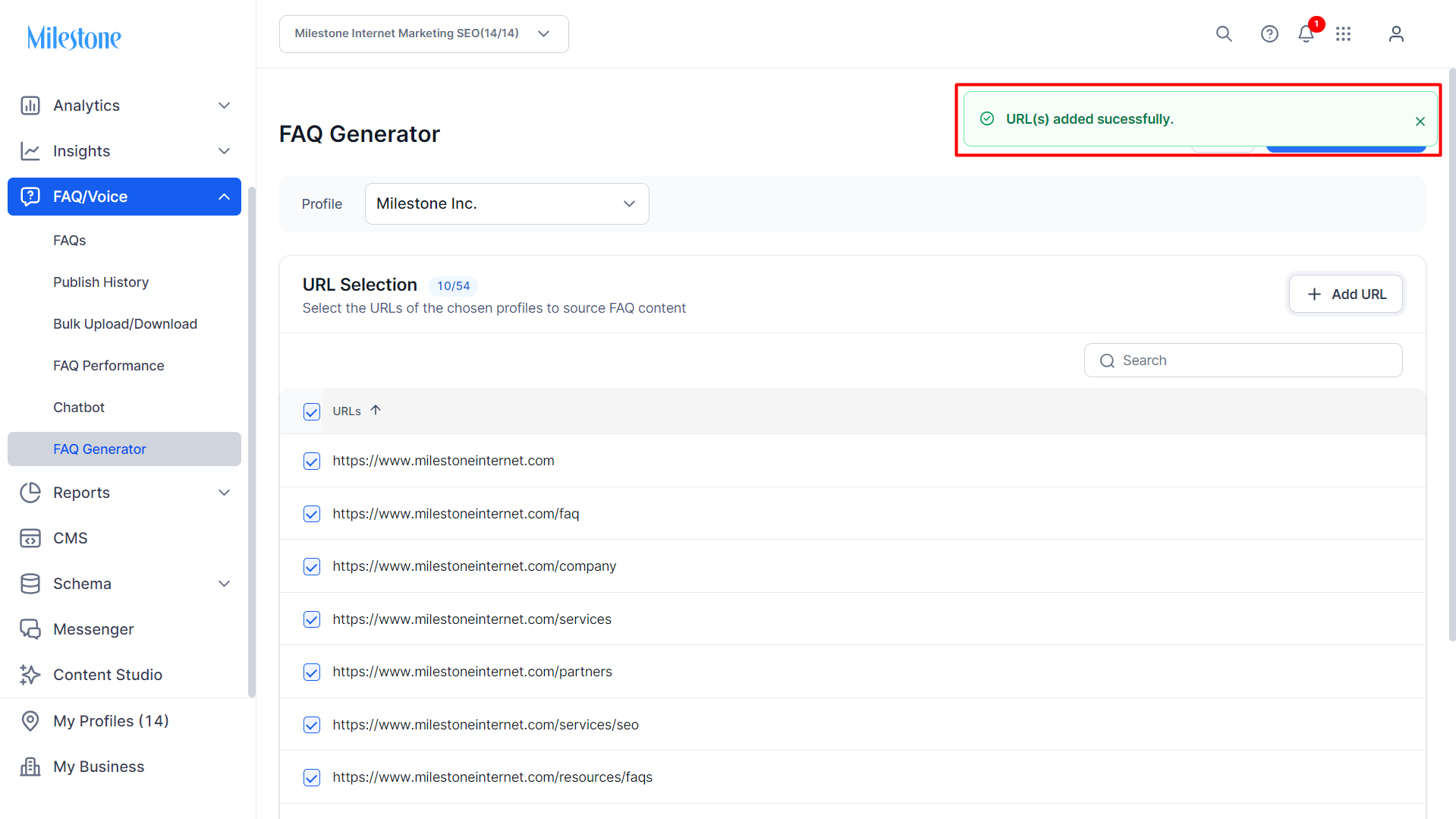1456x819 pixels.
Task: Click the Messenger chat bubbles icon
Action: click(30, 629)
